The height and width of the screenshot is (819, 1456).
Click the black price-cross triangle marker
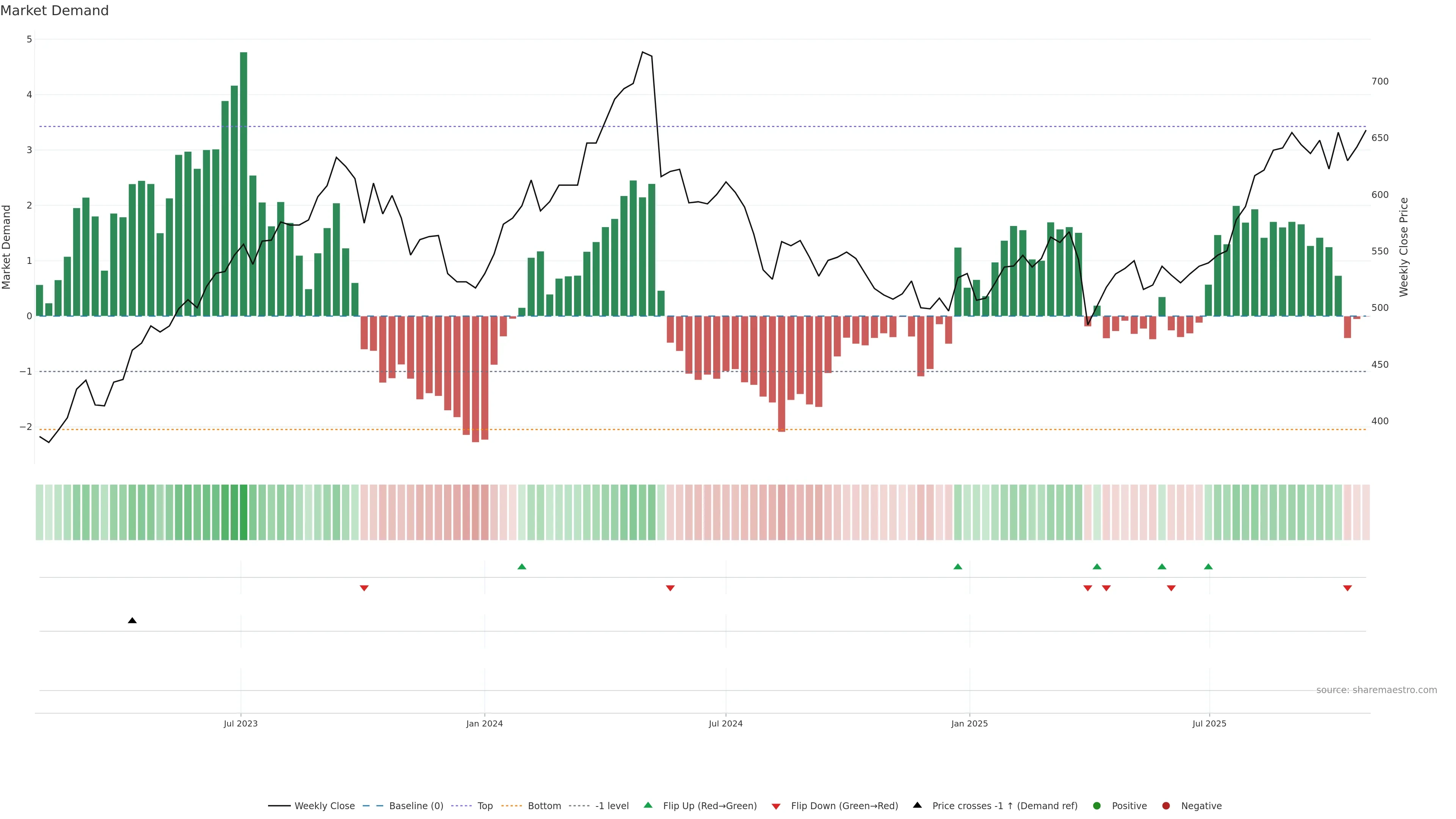tap(132, 621)
